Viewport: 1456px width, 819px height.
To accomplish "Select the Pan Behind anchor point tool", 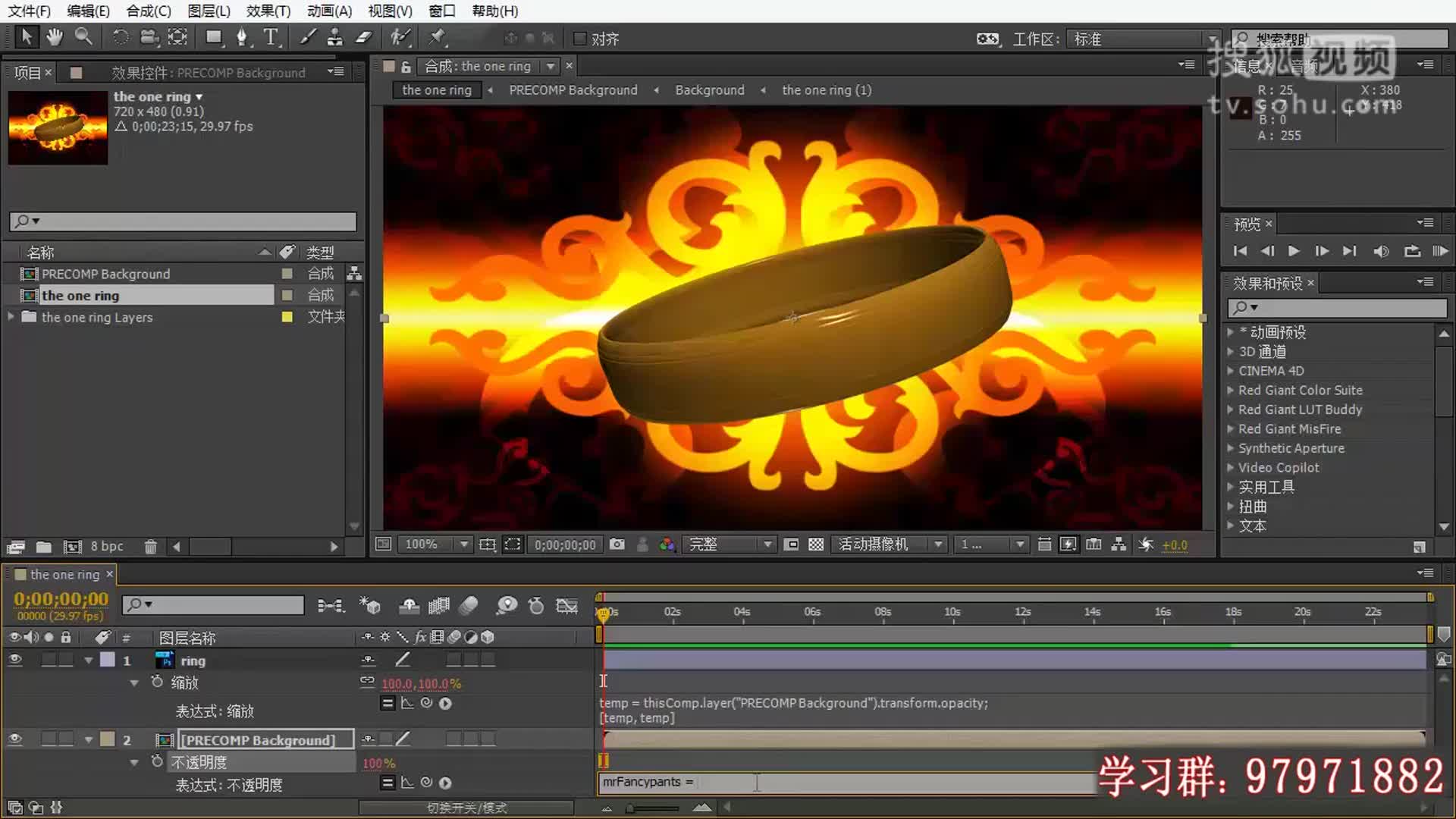I will coord(177,37).
